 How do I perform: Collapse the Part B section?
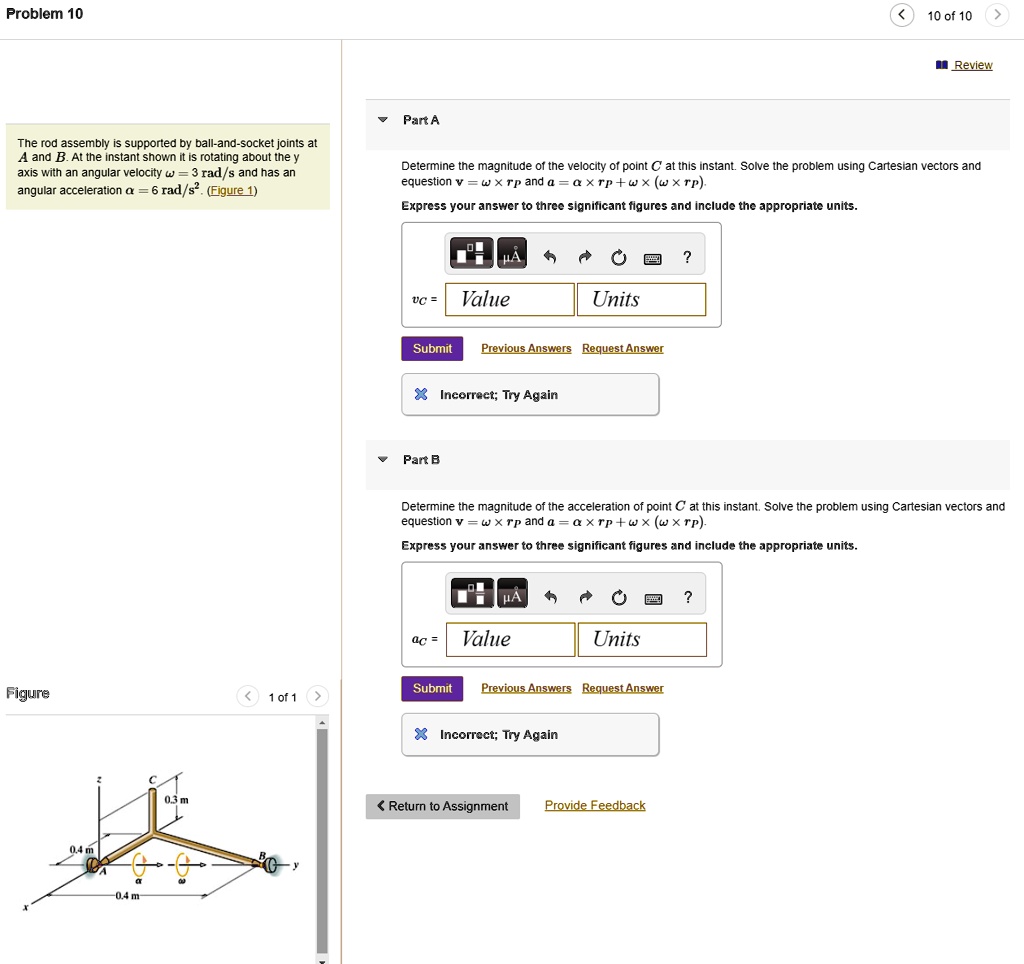pyautogui.click(x=383, y=459)
